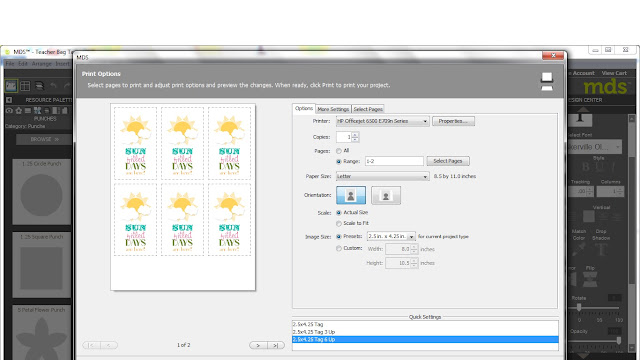This screenshot has height=360, width=640.
Task: Select Custom image size radio button
Action: [x=338, y=249]
